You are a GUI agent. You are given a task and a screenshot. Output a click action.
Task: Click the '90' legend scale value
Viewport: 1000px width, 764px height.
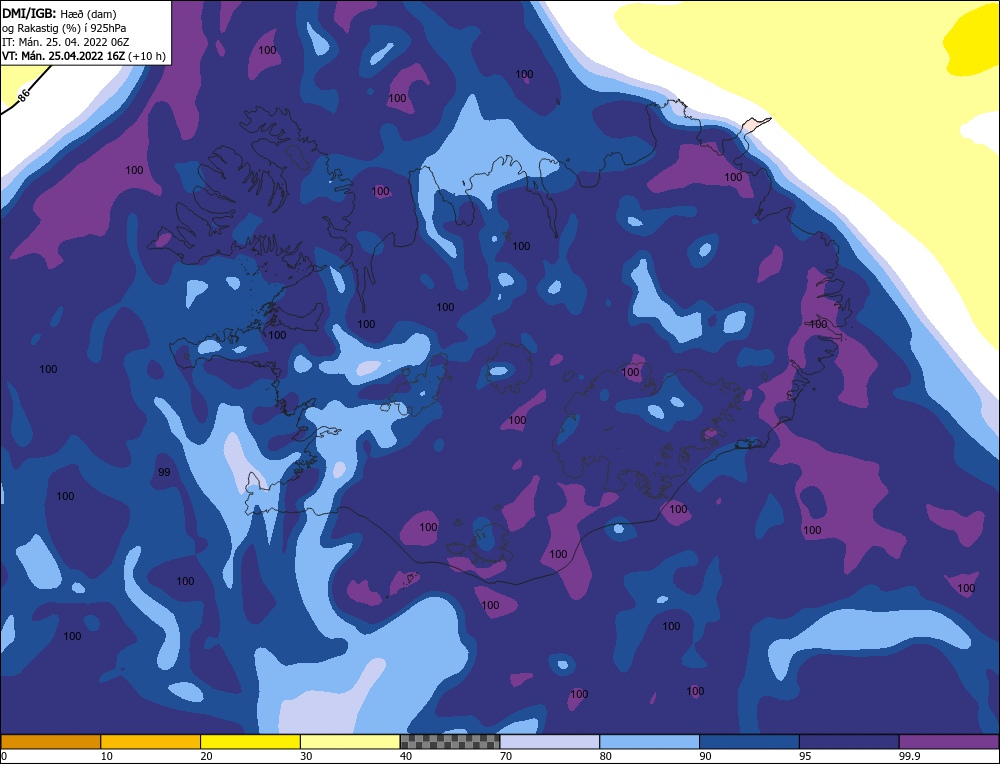point(705,756)
